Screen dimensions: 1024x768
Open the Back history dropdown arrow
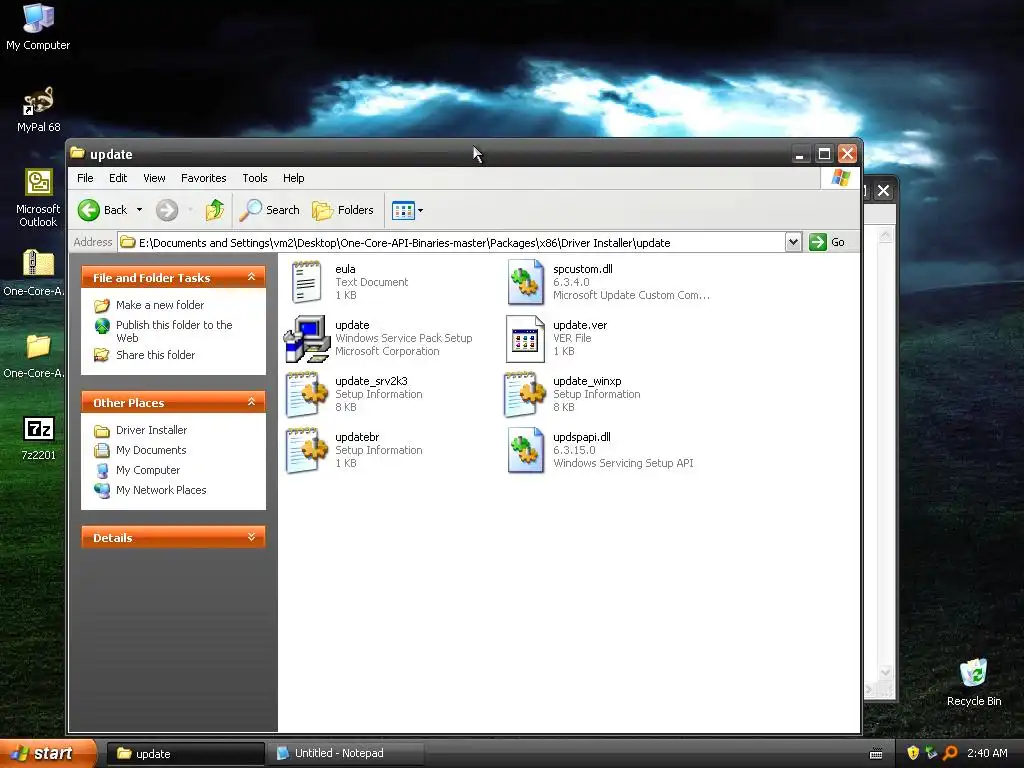tap(139, 210)
